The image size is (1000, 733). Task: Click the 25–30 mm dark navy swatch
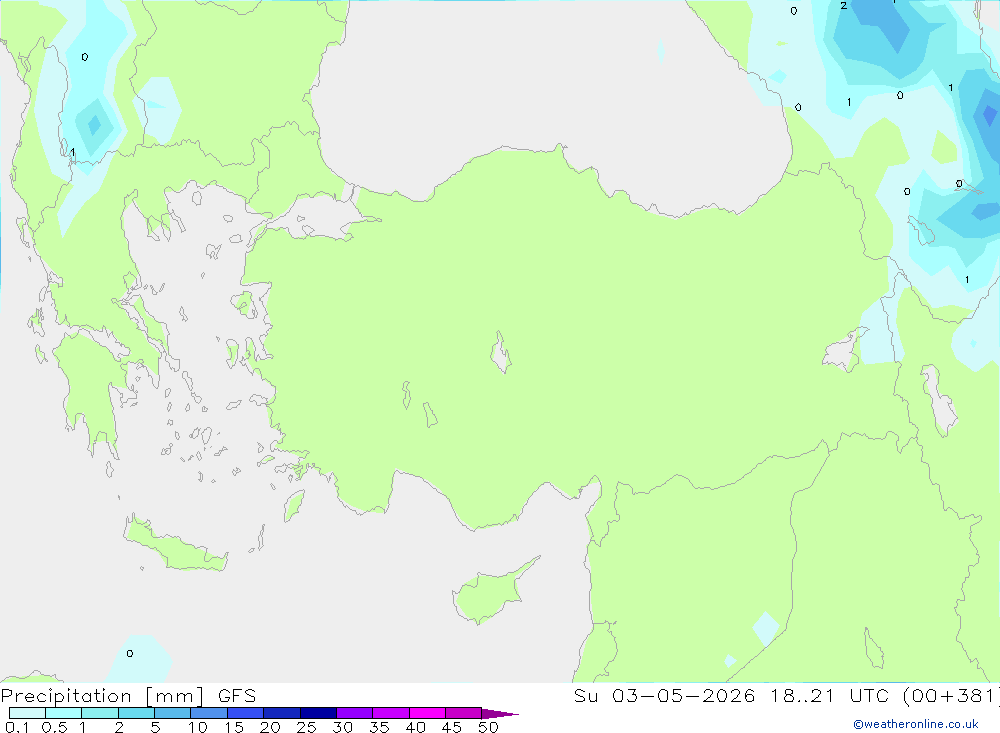pos(318,713)
